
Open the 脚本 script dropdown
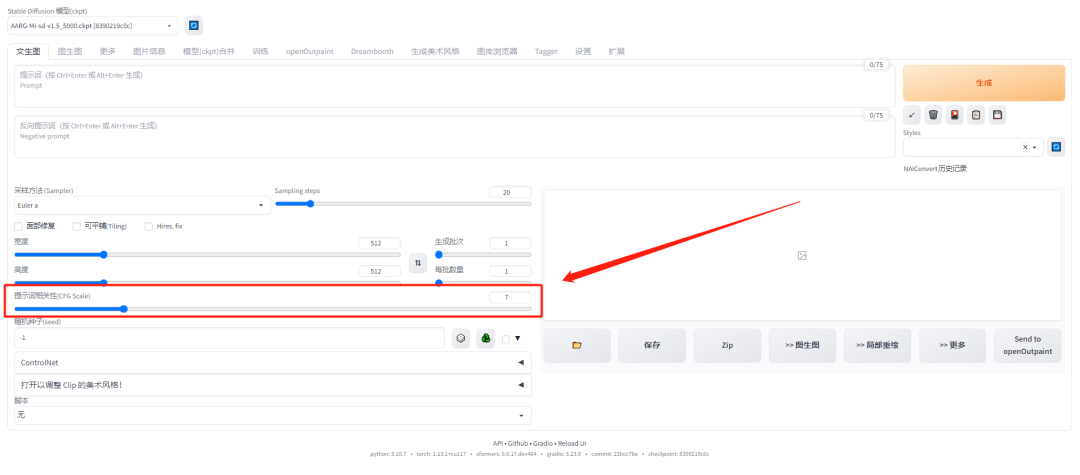272,415
